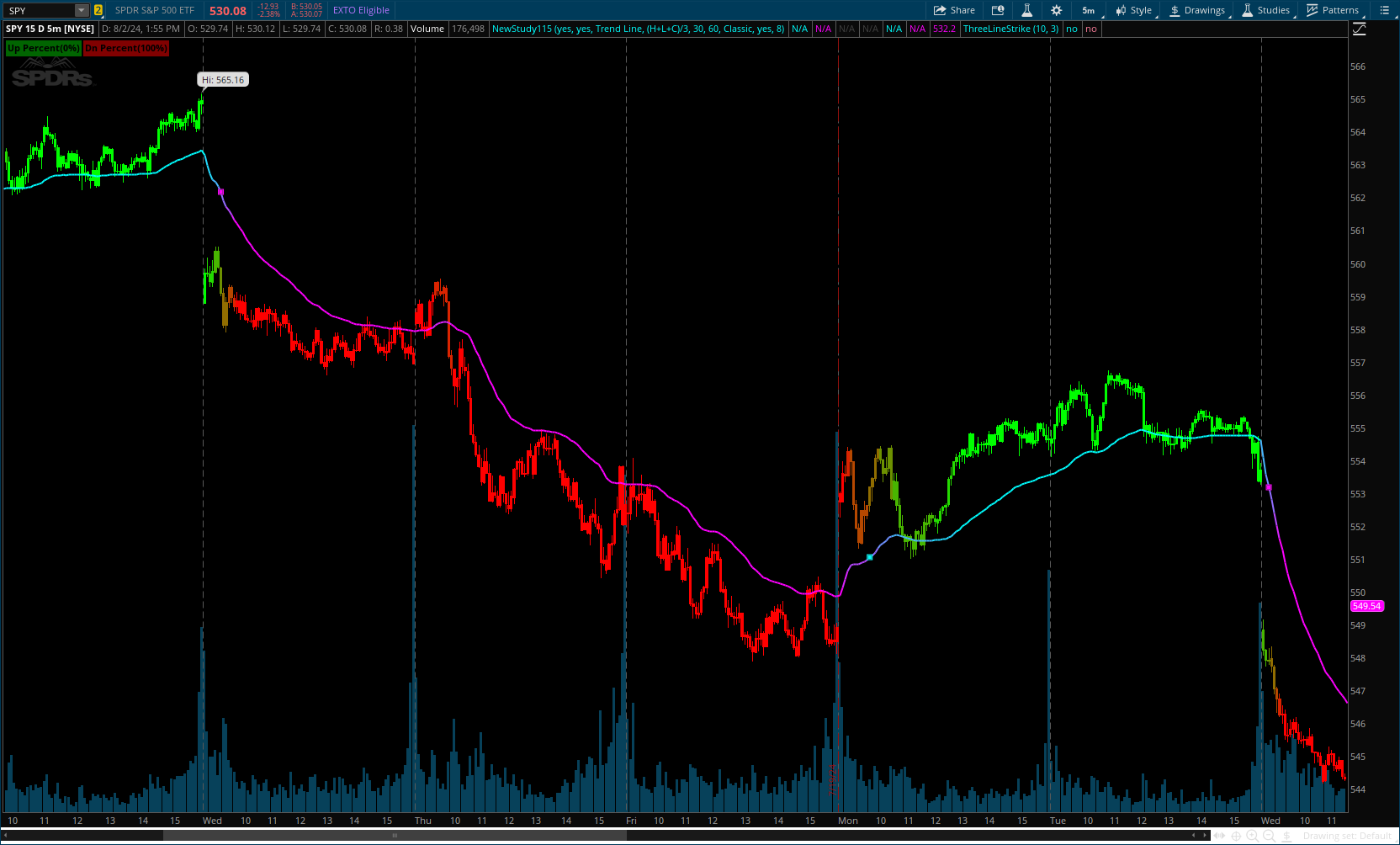Click the C: 530.08 close value
The width and height of the screenshot is (1400, 845).
click(347, 29)
